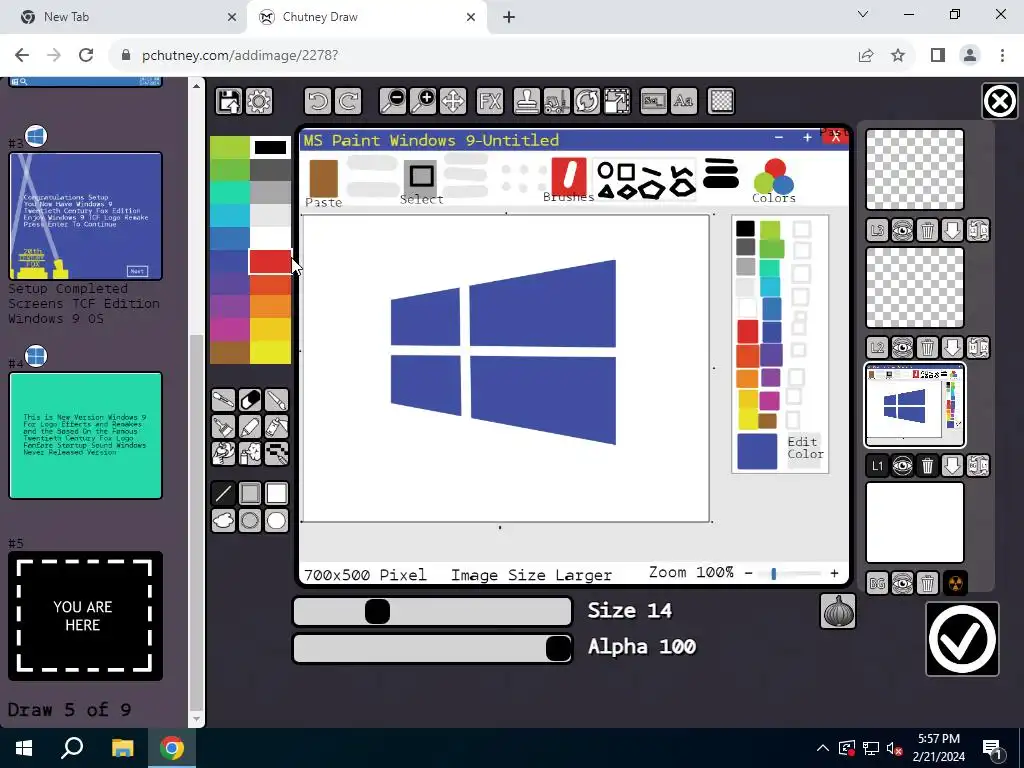Select the pixel pencil tool
1024x768 pixels.
(x=277, y=453)
